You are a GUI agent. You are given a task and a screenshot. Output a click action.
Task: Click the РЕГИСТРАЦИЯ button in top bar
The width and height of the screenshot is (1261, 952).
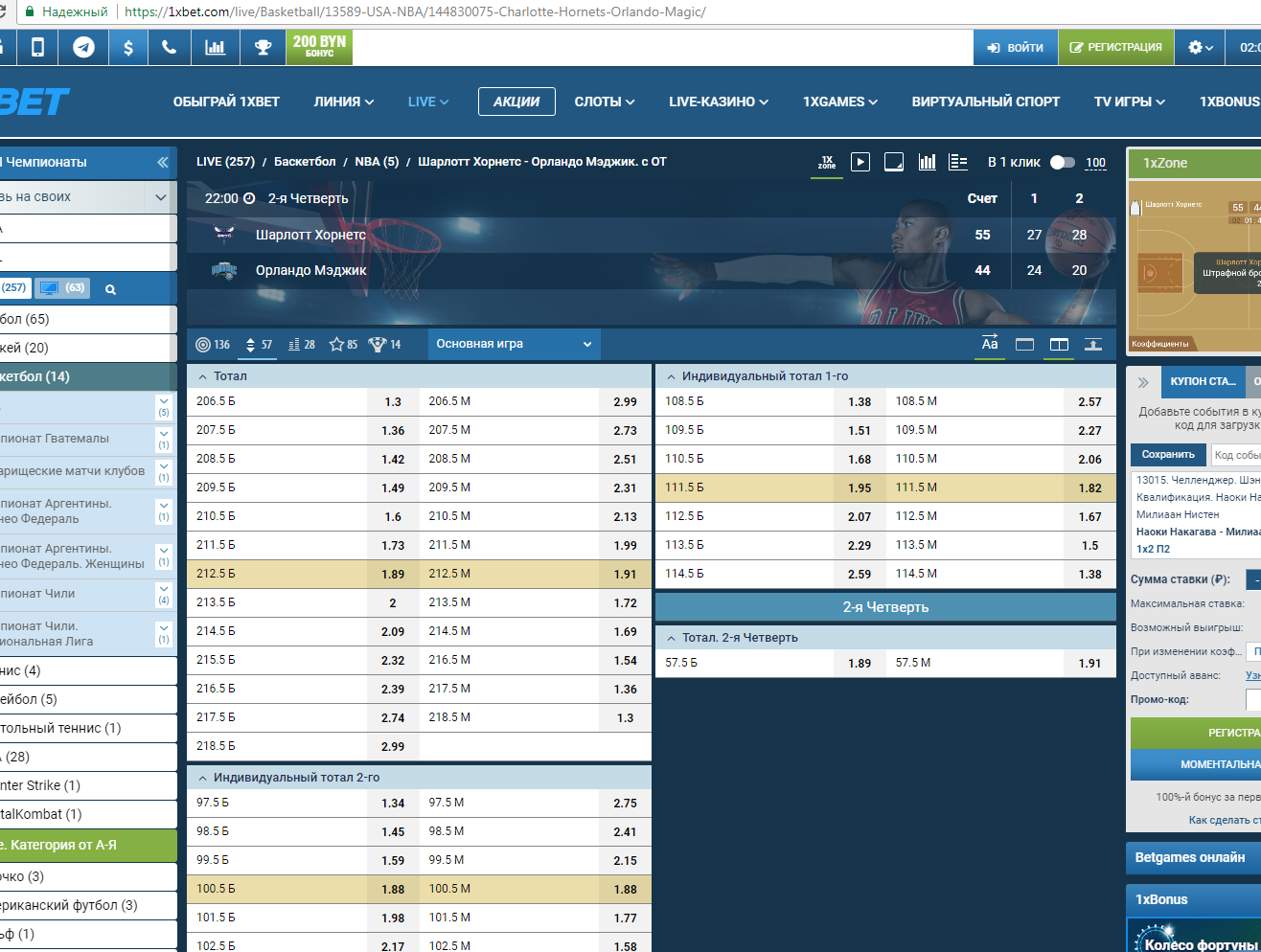[x=1116, y=47]
